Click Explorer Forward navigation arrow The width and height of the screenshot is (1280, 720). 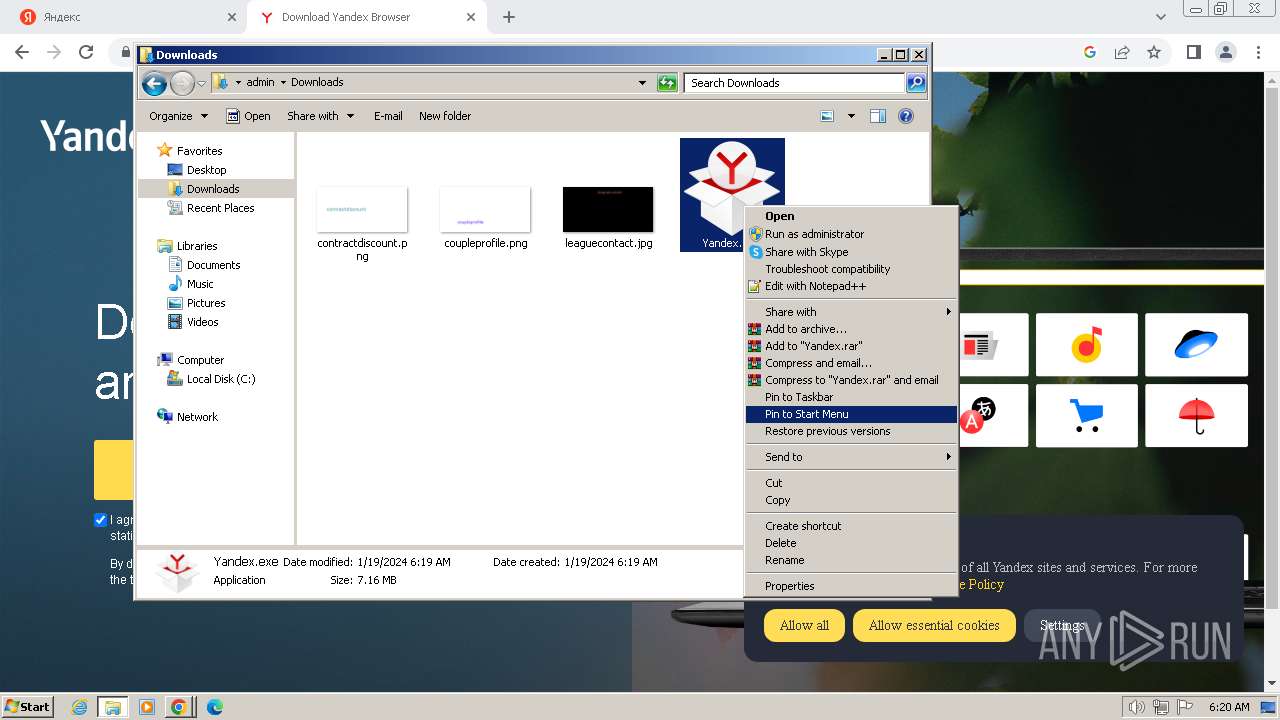pyautogui.click(x=182, y=83)
